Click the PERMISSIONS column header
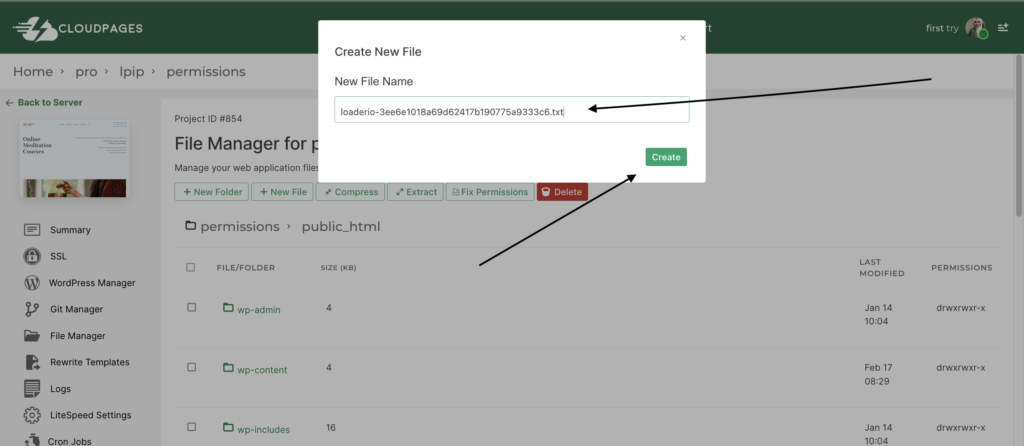This screenshot has width=1024, height=446. [x=961, y=268]
